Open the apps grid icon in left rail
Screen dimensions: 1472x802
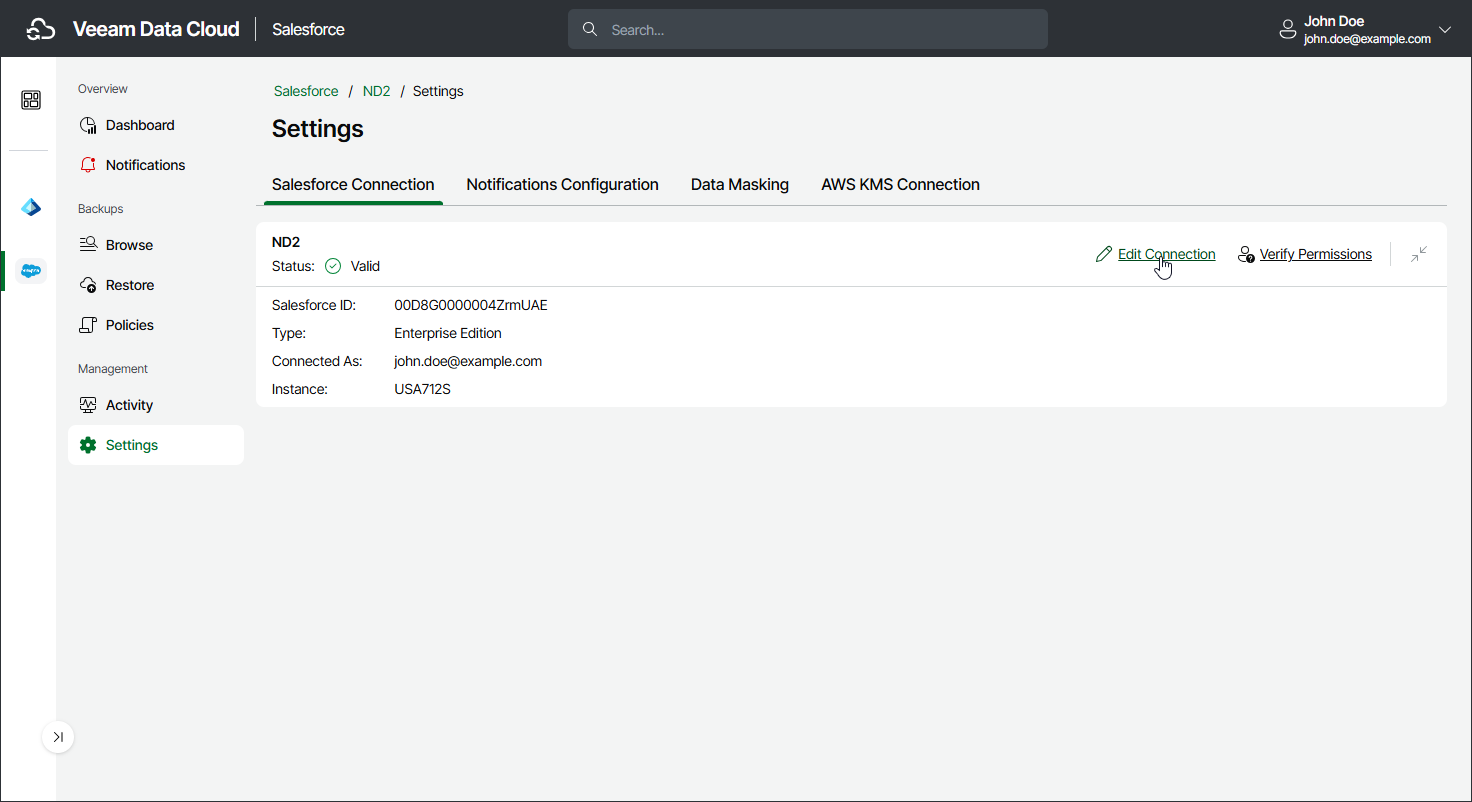point(31,100)
